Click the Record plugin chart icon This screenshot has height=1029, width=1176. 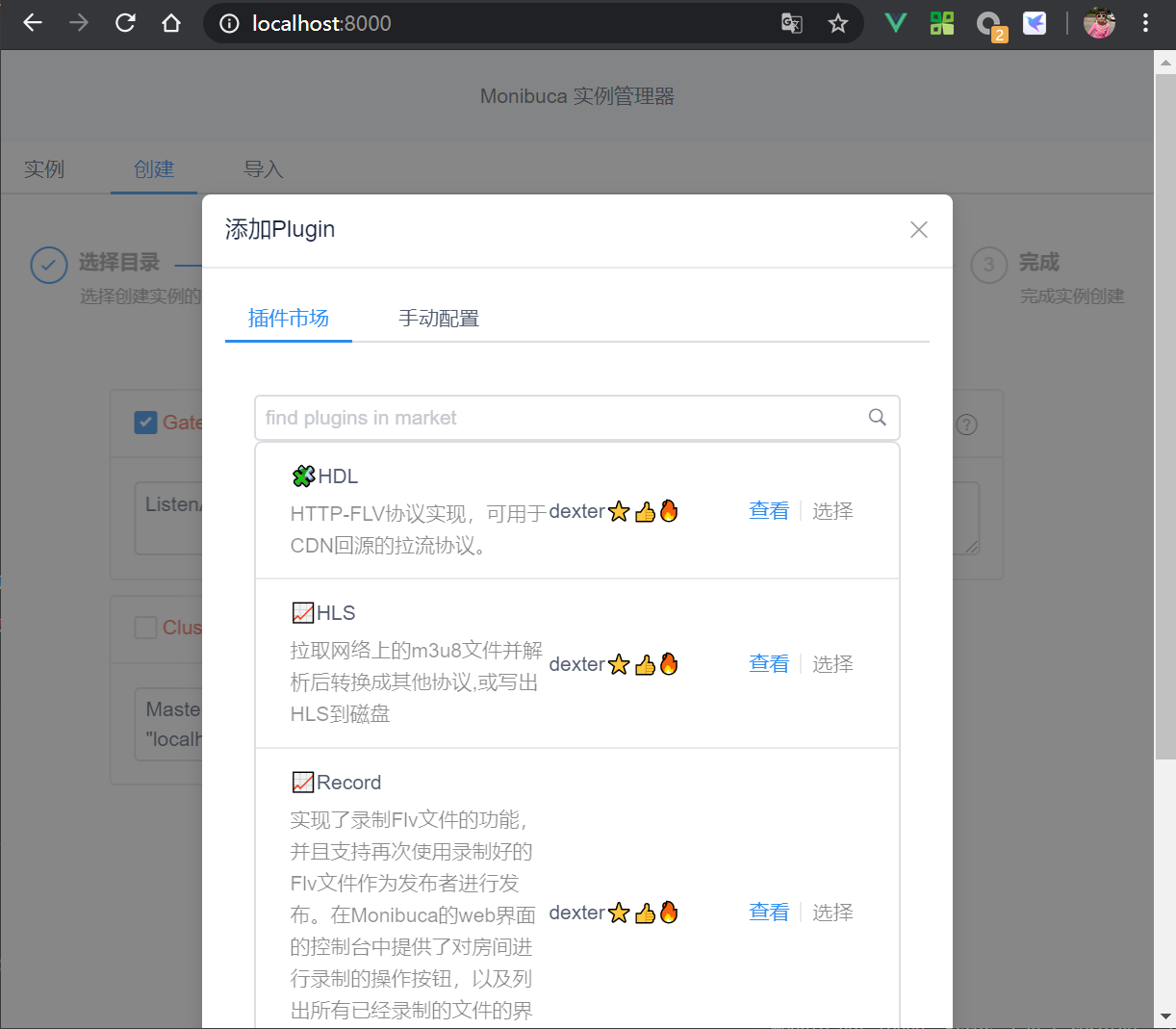coord(303,782)
